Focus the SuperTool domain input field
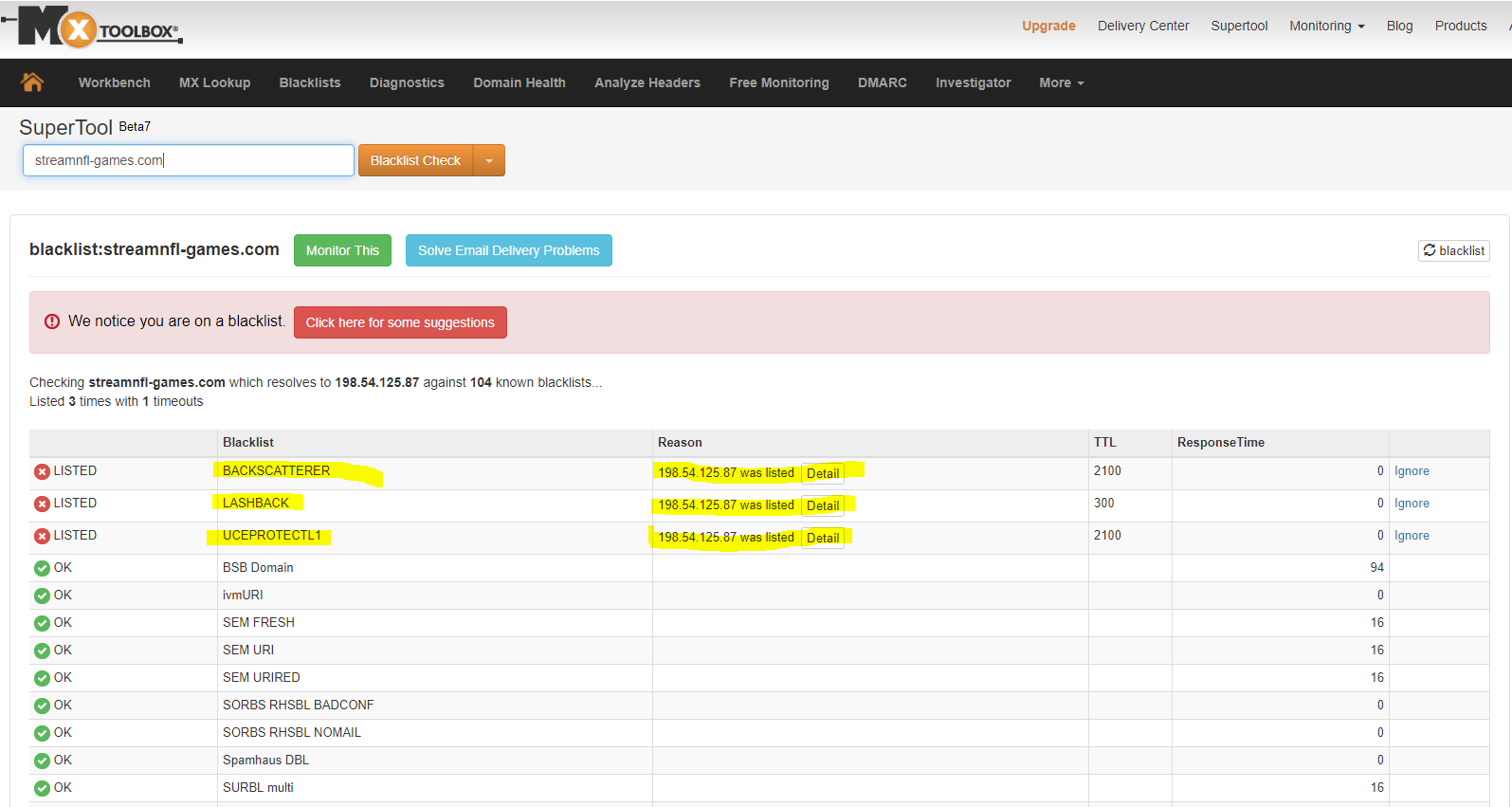The height and width of the screenshot is (807, 1512). pos(189,160)
